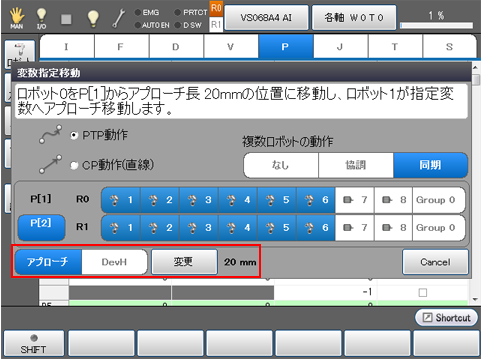The height and width of the screenshot is (360, 481).
Task: Toggle R1 extra axis 7
Action: (x=355, y=228)
